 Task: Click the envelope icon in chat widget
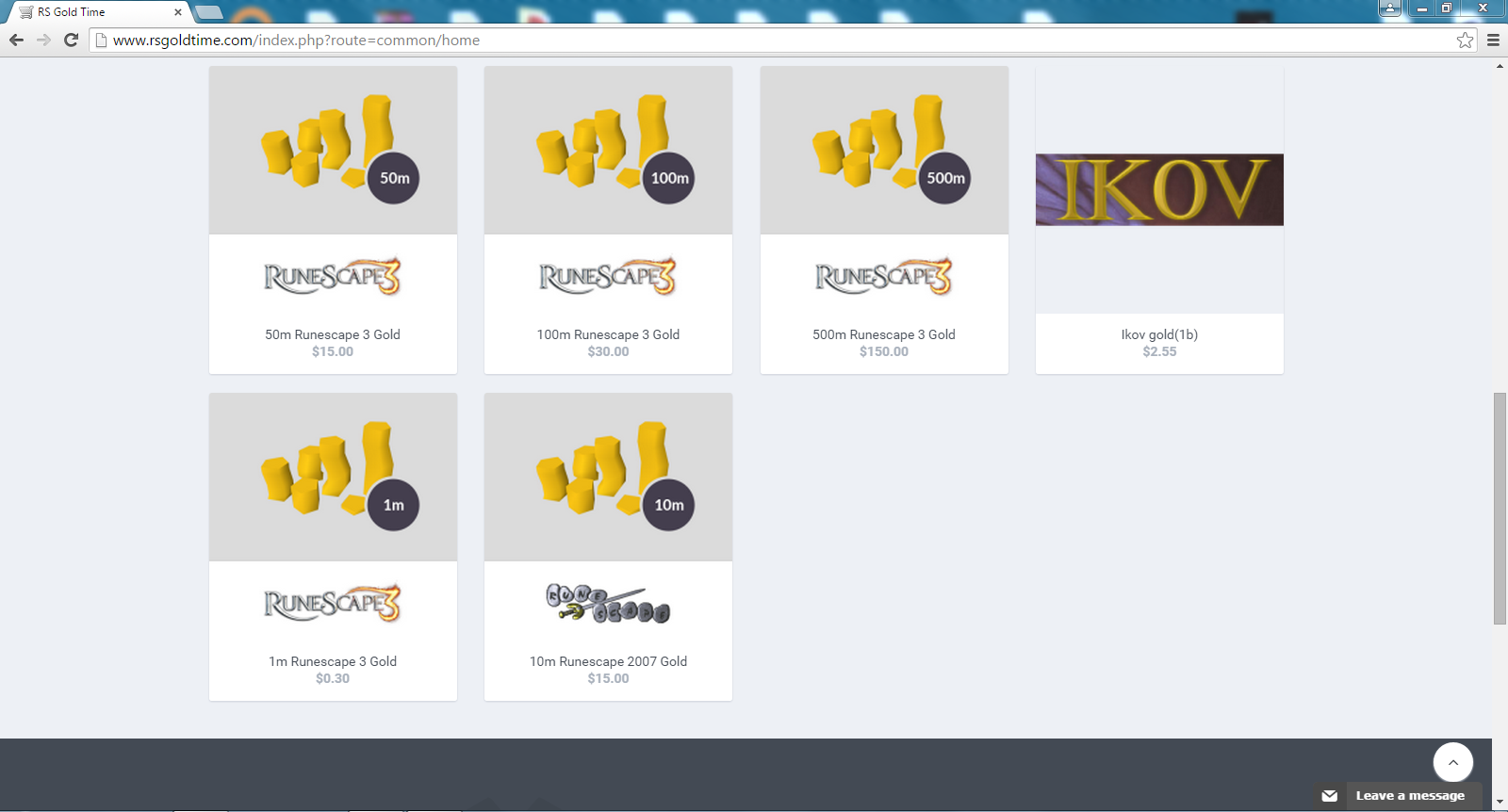pos(1330,796)
